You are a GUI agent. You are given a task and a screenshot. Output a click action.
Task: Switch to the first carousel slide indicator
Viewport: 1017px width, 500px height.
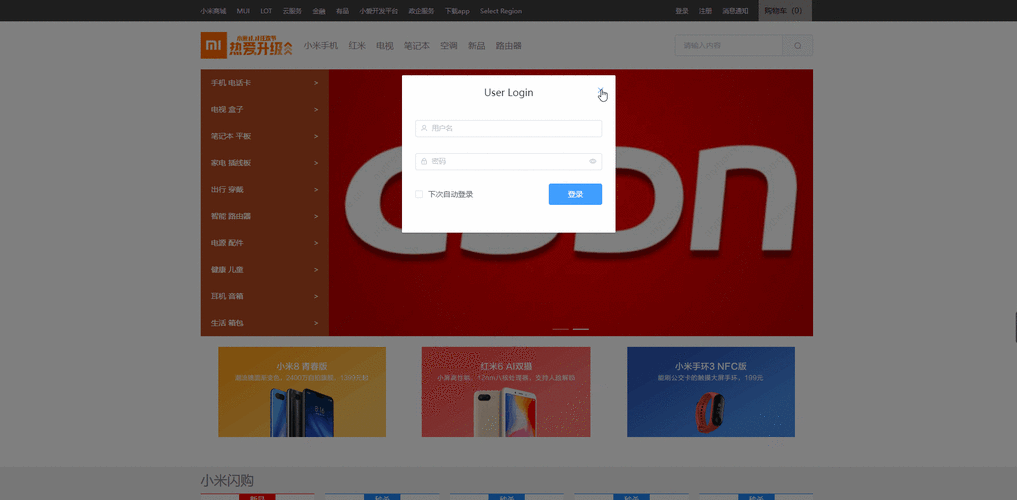(560, 329)
